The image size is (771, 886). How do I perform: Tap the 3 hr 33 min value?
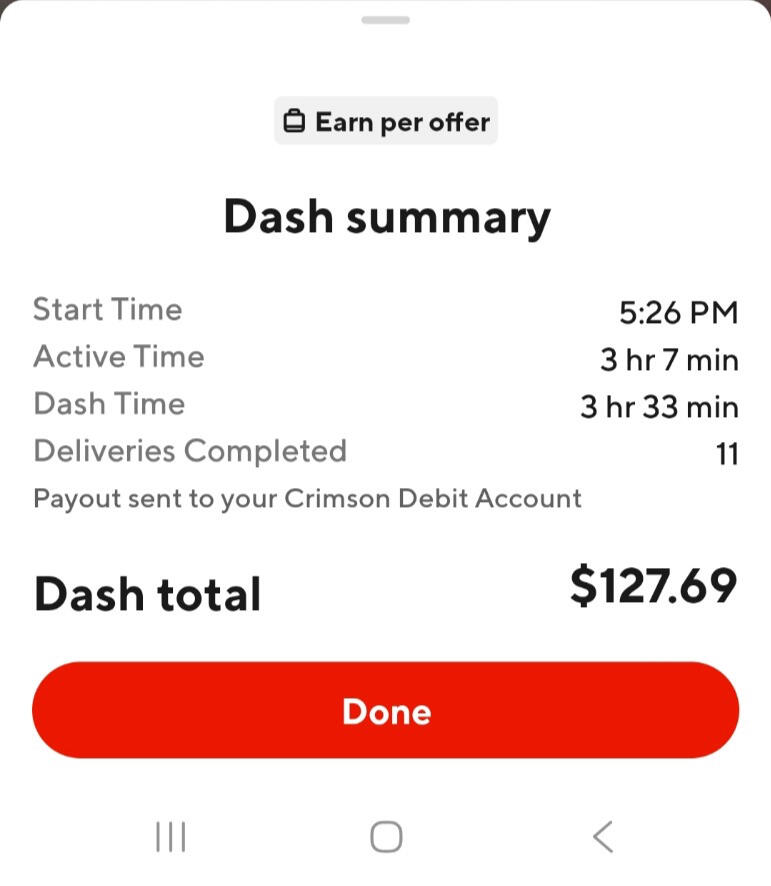660,407
